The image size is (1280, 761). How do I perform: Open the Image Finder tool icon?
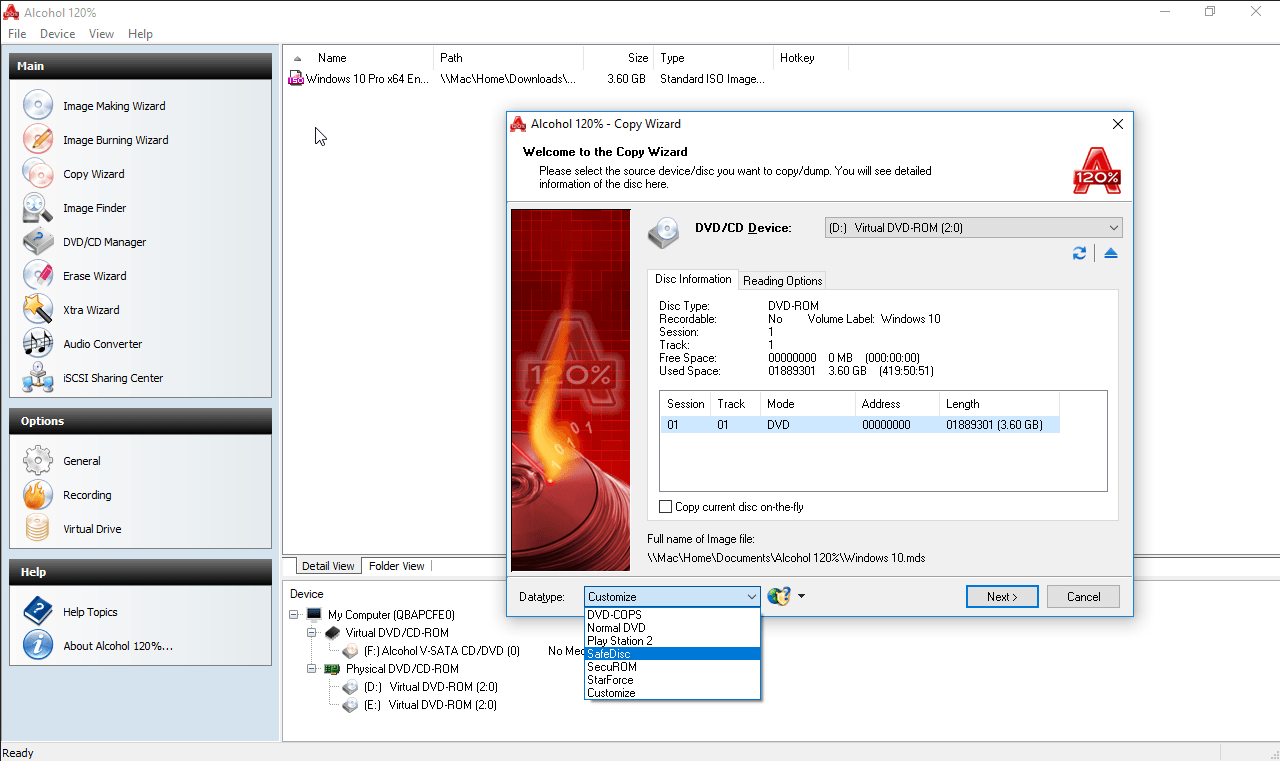38,208
